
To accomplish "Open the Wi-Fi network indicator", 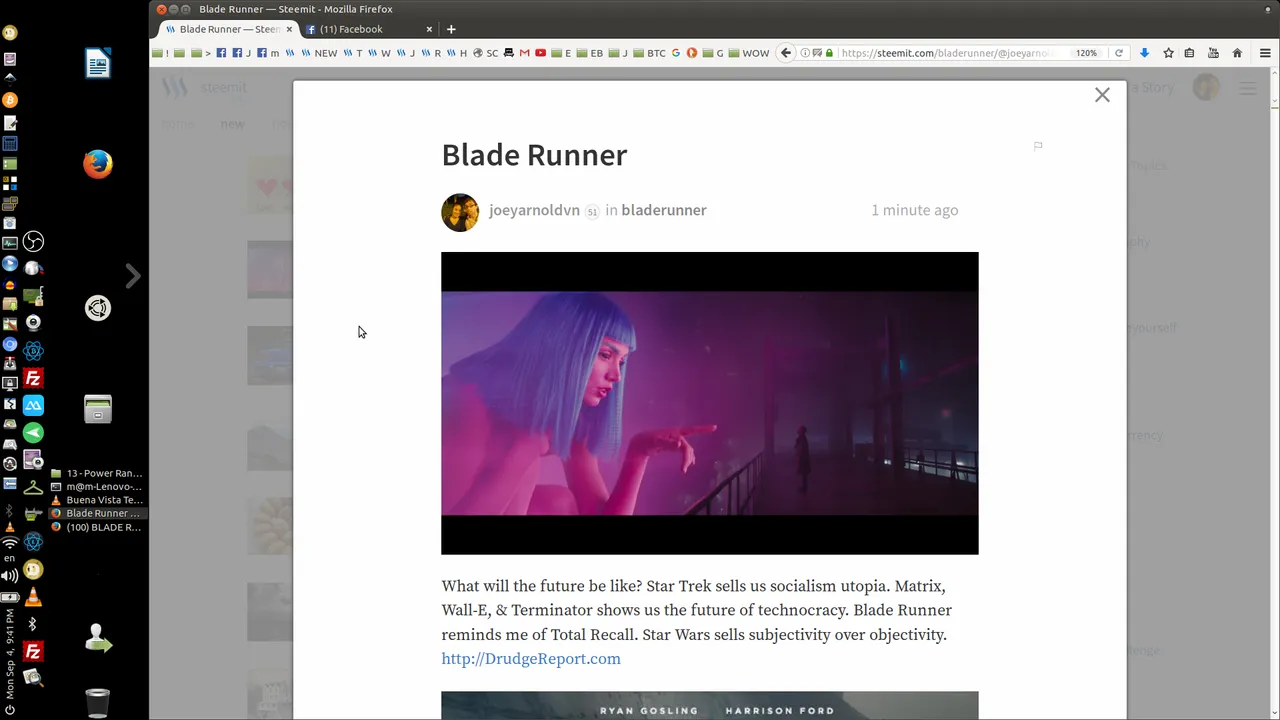I will (x=10, y=543).
